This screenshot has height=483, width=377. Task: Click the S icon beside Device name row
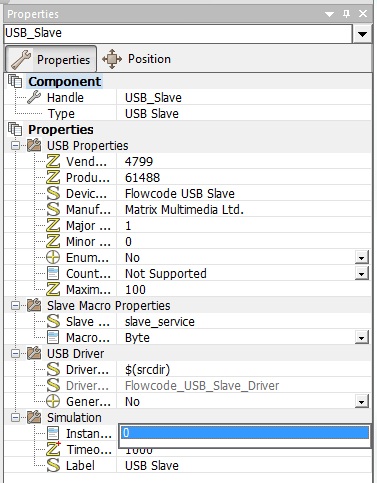tap(53, 194)
